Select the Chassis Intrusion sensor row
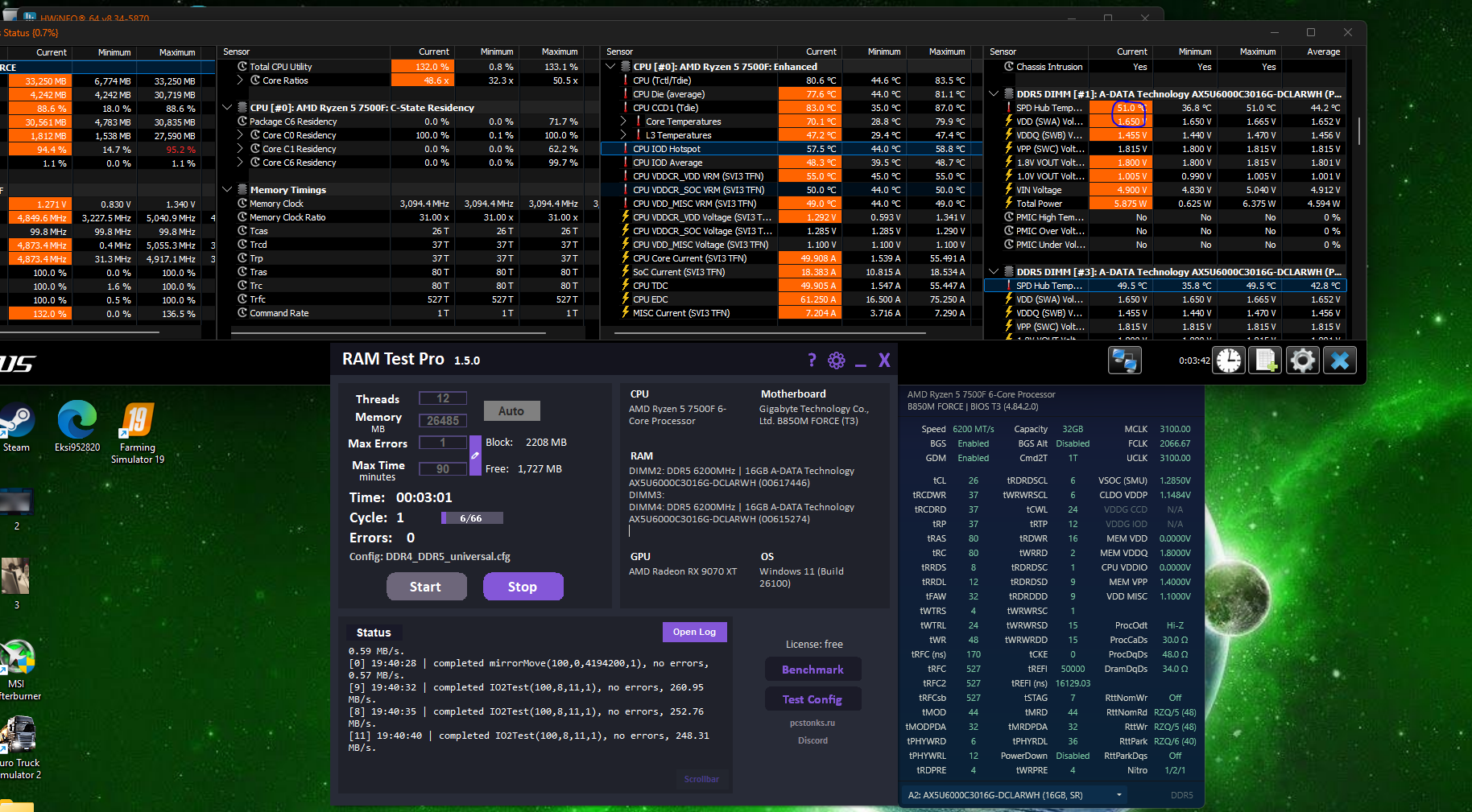This screenshot has width=1472, height=812. click(1165, 67)
